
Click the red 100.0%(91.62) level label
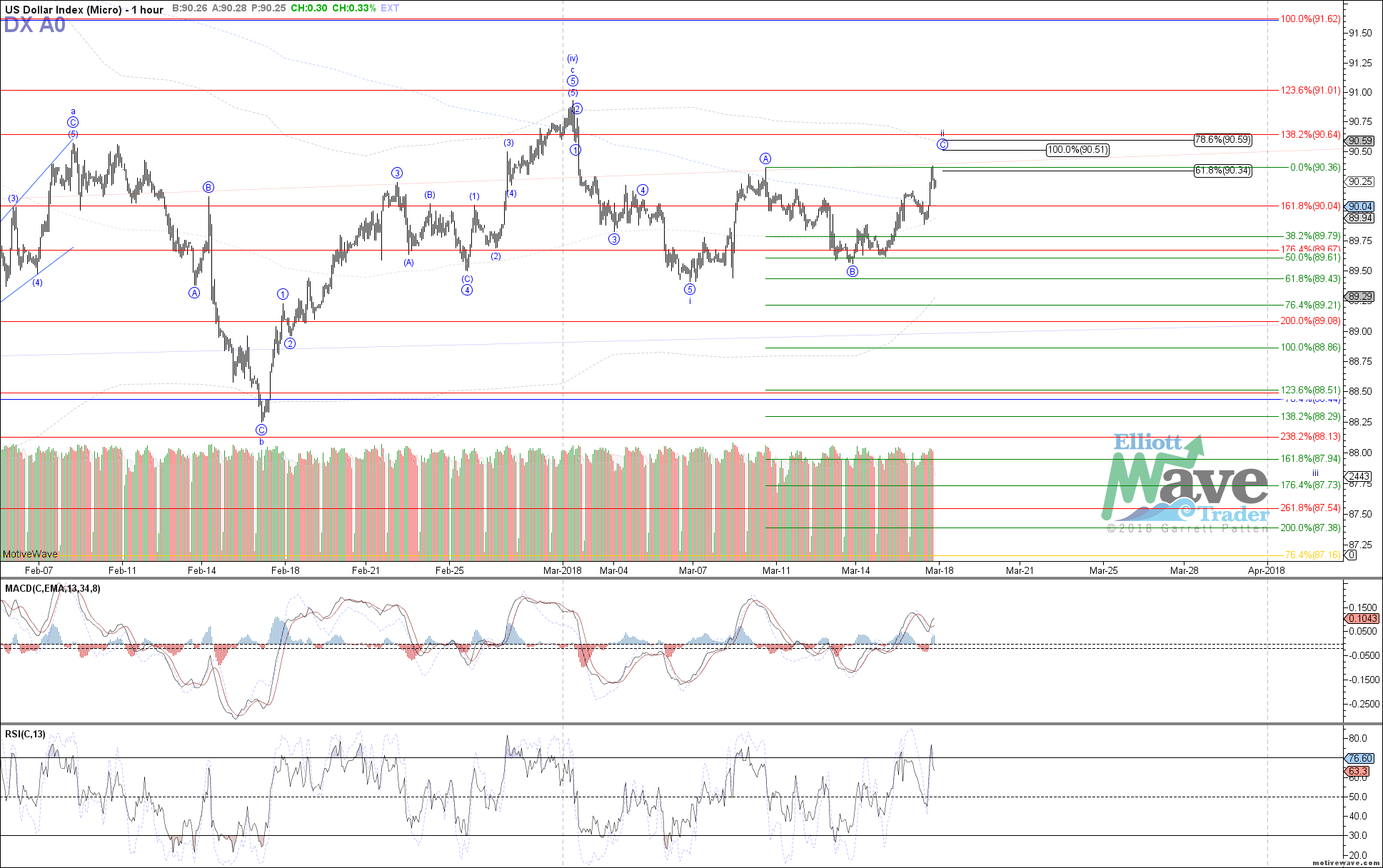click(1310, 19)
